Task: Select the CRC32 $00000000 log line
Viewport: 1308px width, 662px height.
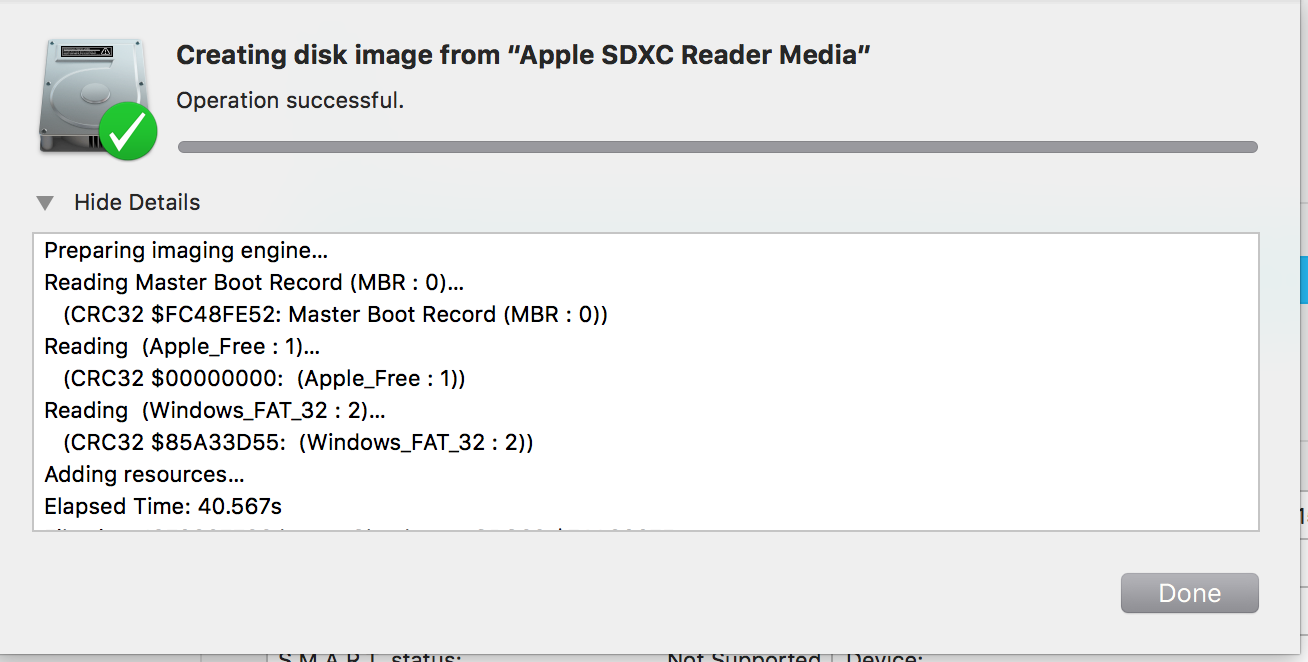Action: point(264,379)
